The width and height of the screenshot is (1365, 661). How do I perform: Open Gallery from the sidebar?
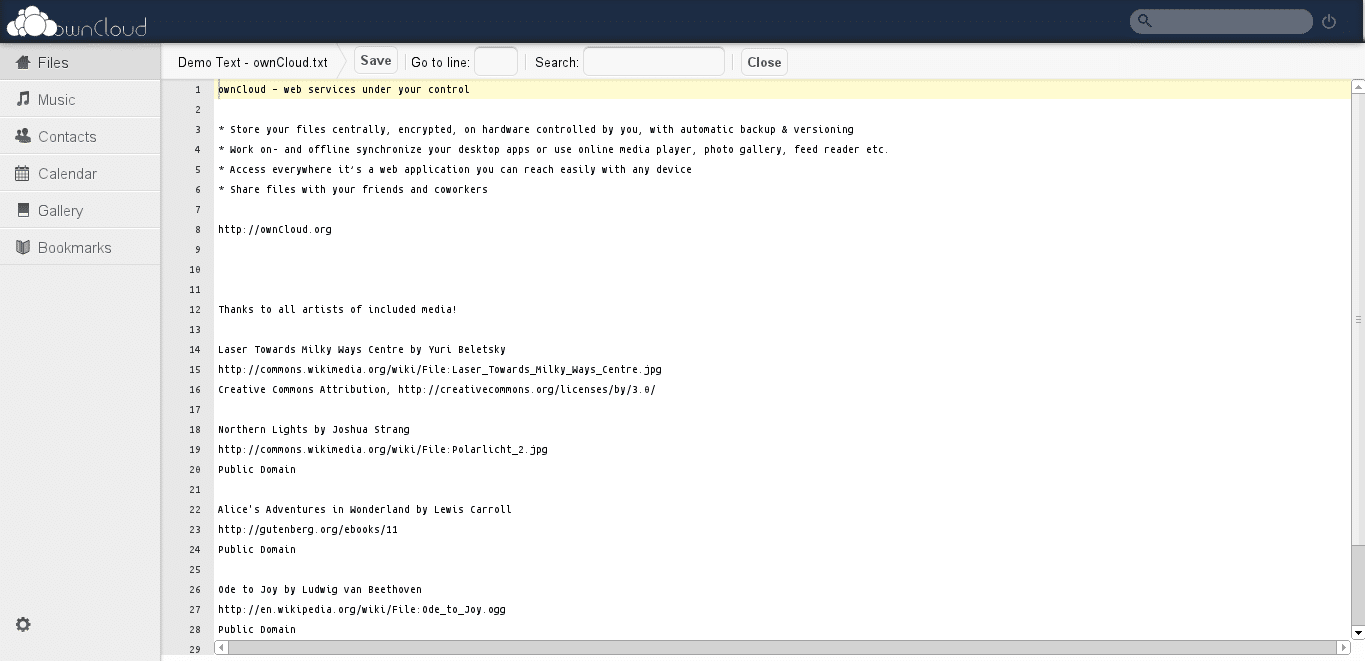[x=80, y=210]
